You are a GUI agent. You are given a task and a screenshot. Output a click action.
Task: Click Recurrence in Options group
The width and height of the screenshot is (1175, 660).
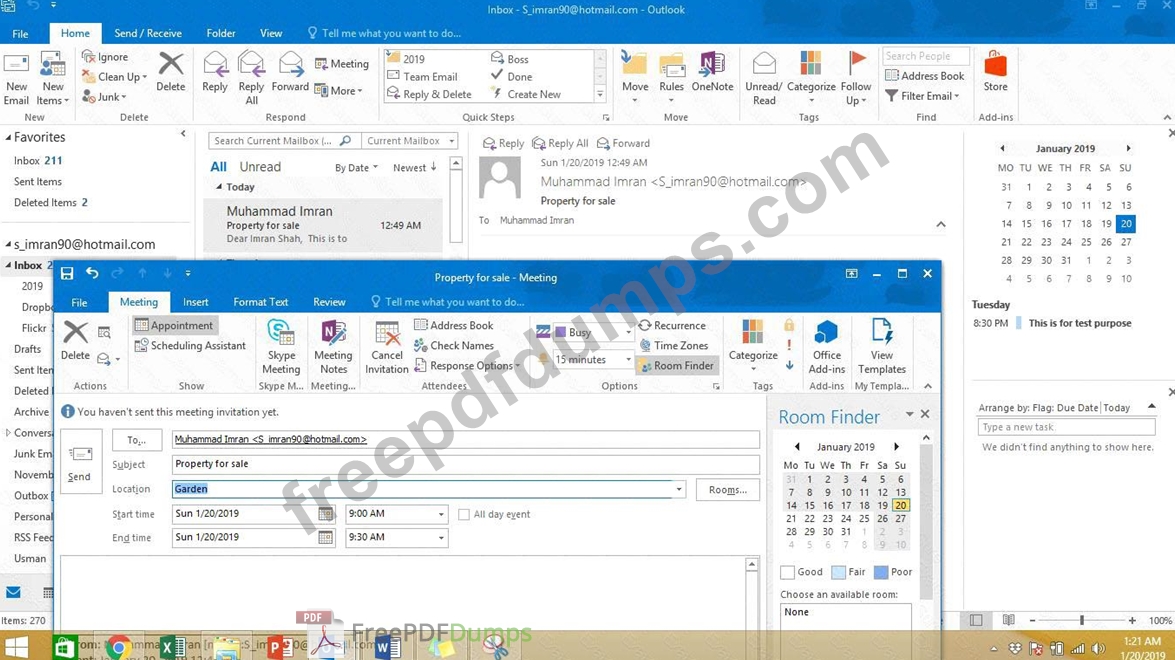point(672,325)
